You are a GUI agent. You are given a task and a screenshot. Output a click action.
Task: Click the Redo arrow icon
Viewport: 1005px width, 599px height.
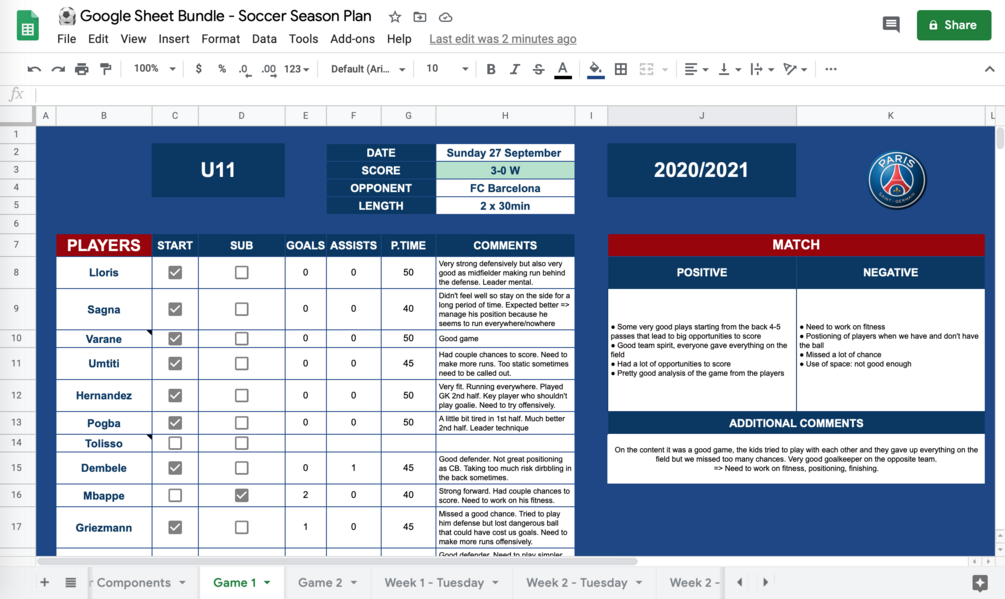[58, 69]
